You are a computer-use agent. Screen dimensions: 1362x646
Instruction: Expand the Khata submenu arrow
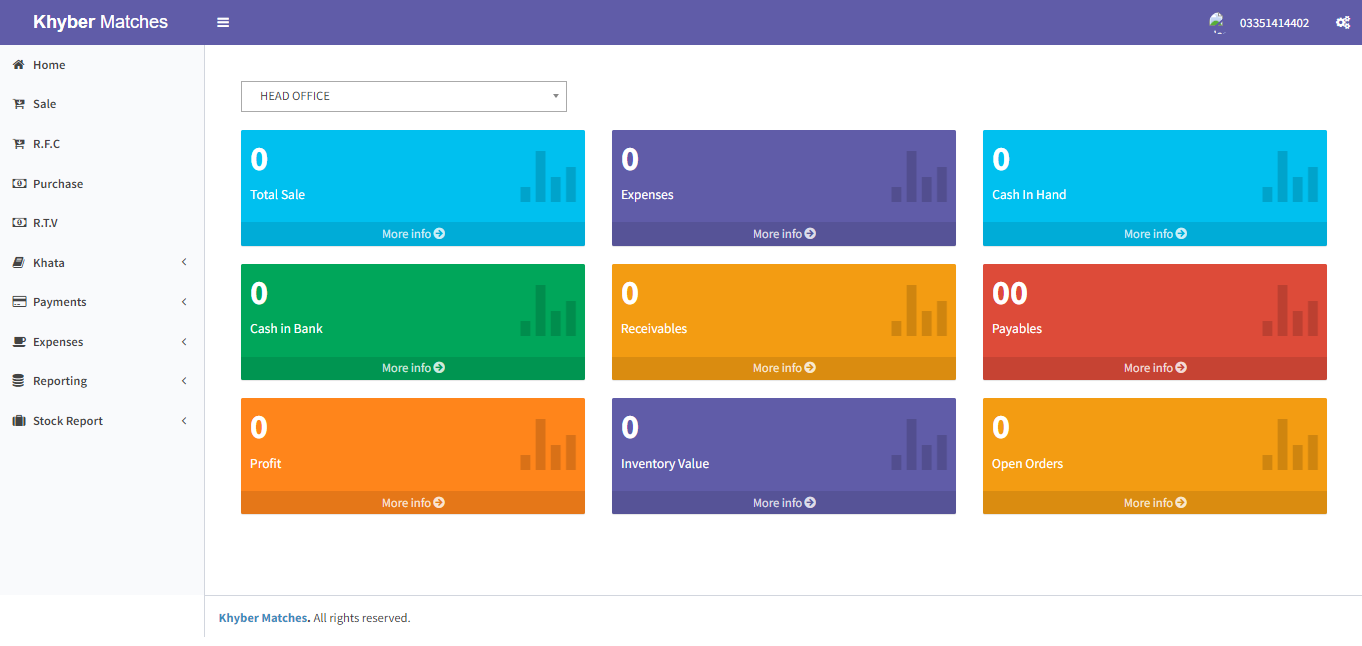point(184,262)
